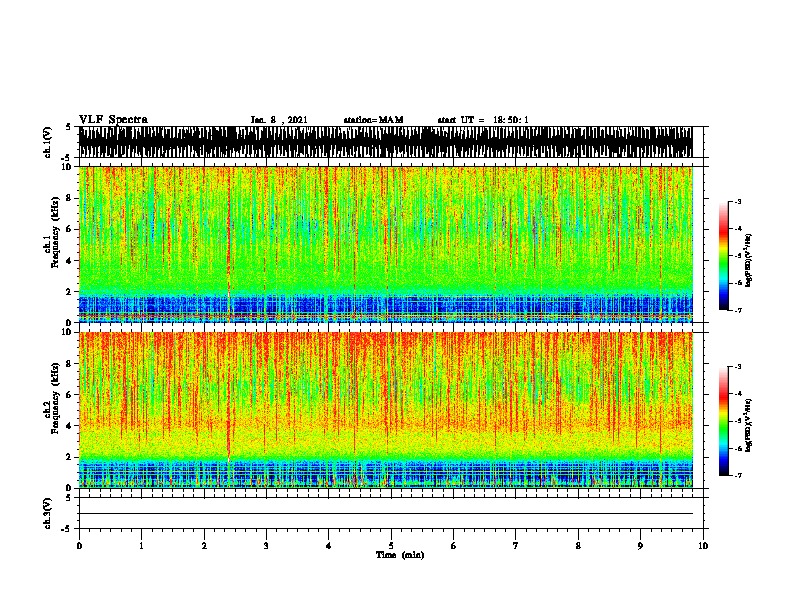Click the flat line in the ch.3 panel

coord(386,514)
